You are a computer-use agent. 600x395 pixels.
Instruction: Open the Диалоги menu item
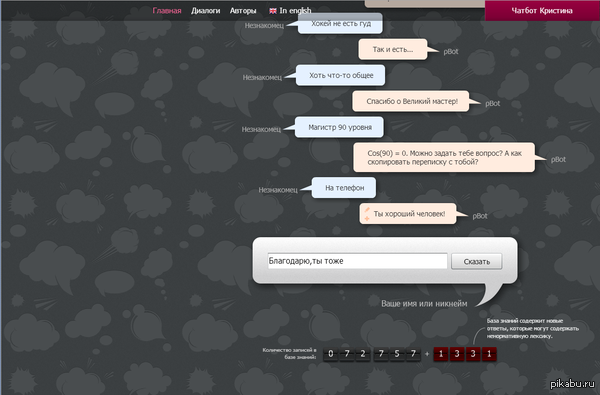[x=205, y=11]
